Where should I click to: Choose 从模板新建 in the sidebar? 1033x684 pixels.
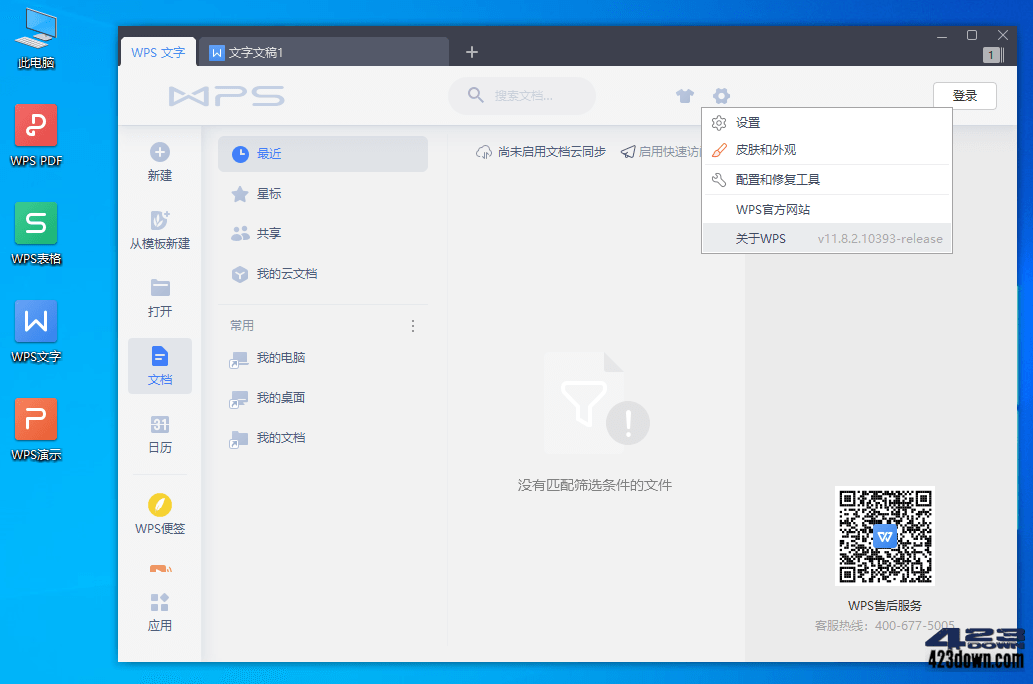[159, 229]
